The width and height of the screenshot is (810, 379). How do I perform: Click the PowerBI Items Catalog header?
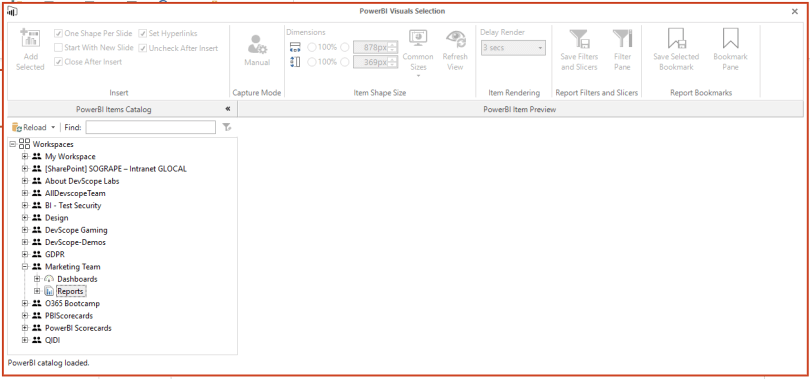[114, 109]
